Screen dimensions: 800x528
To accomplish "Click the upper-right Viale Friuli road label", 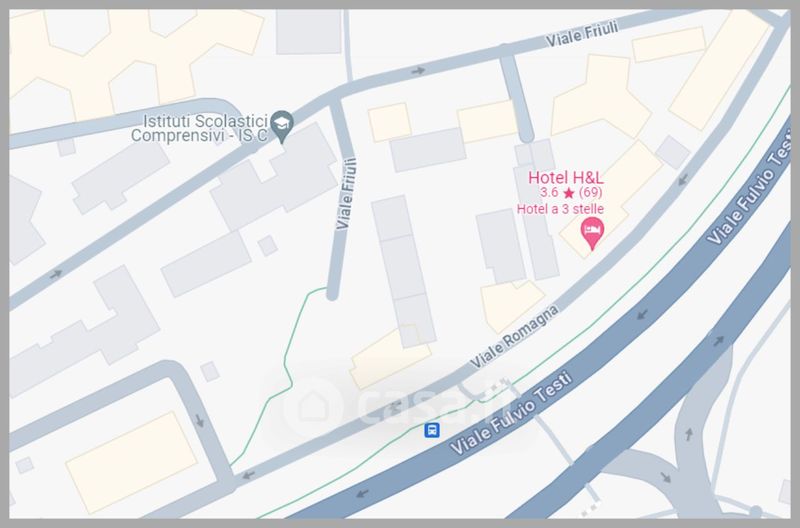I will click(582, 34).
